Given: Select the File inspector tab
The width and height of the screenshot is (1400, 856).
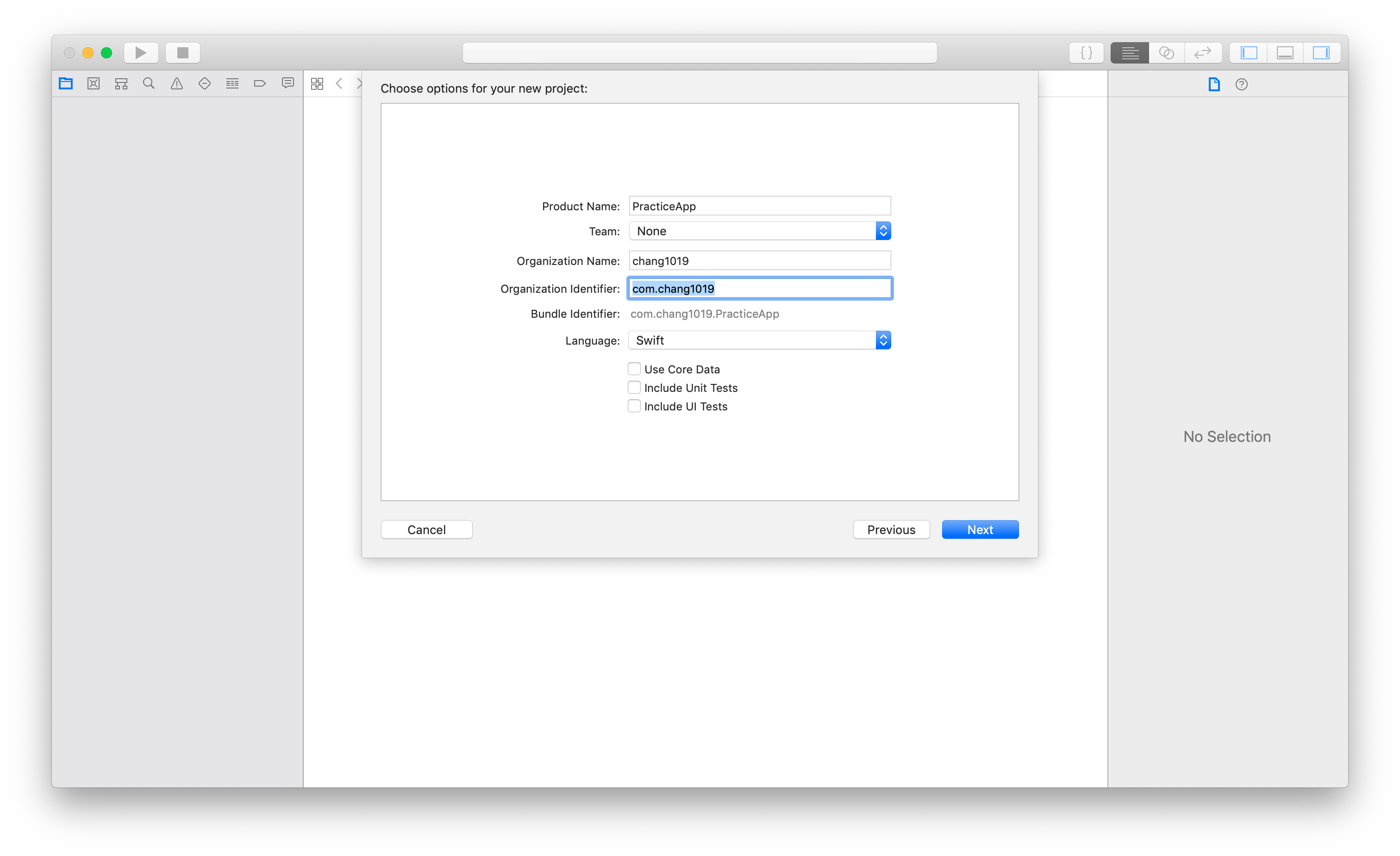Looking at the screenshot, I should (1214, 85).
